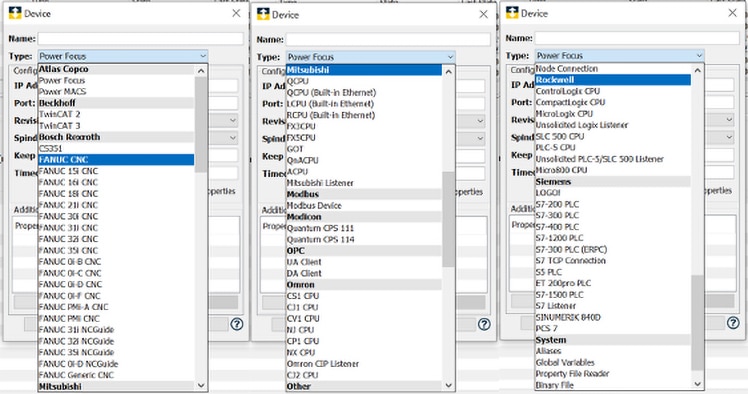This screenshot has width=748, height=394.
Task: Select FANUC 0i-F CNC
Action: click(70, 296)
